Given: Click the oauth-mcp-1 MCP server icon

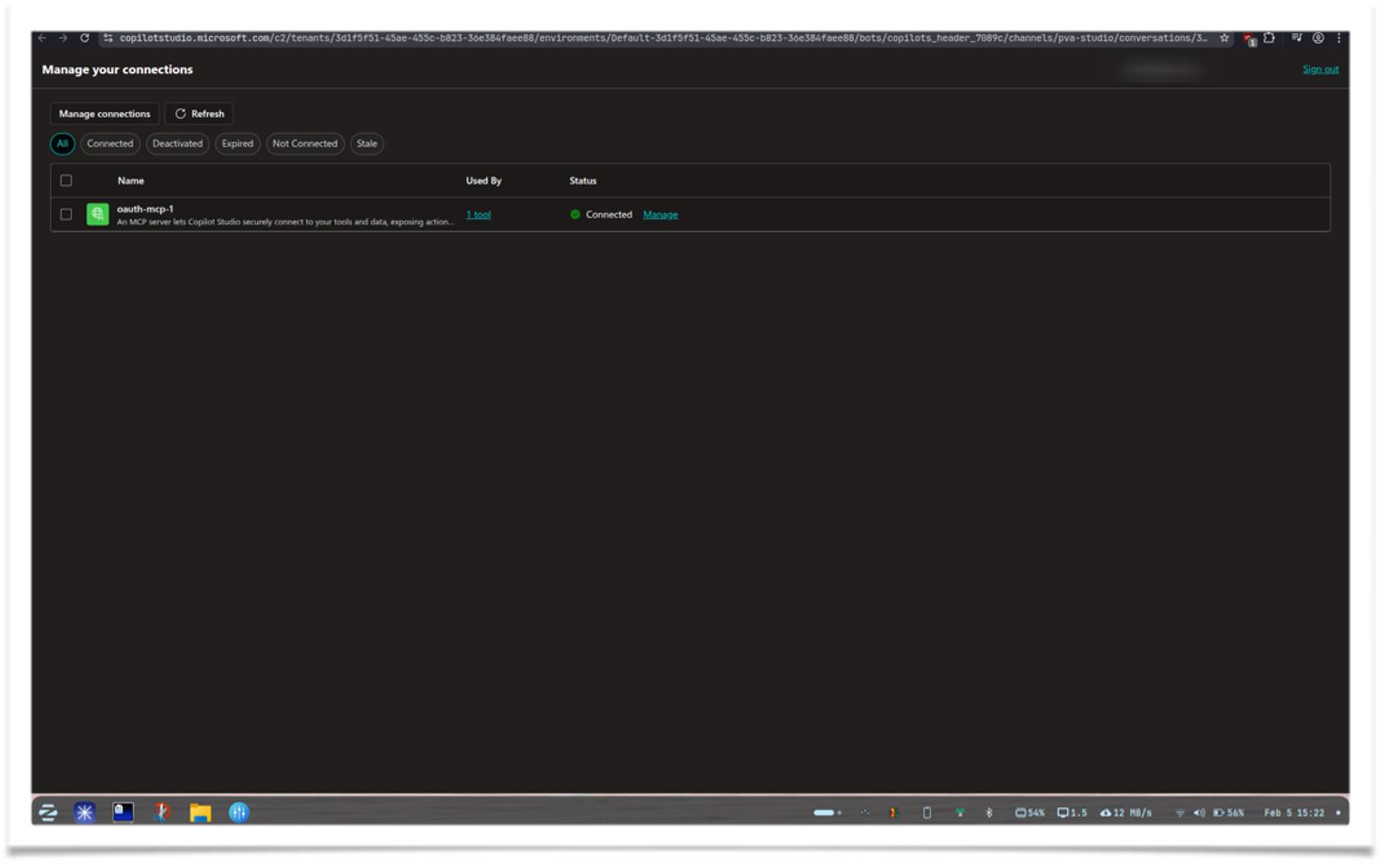Looking at the screenshot, I should tap(98, 215).
